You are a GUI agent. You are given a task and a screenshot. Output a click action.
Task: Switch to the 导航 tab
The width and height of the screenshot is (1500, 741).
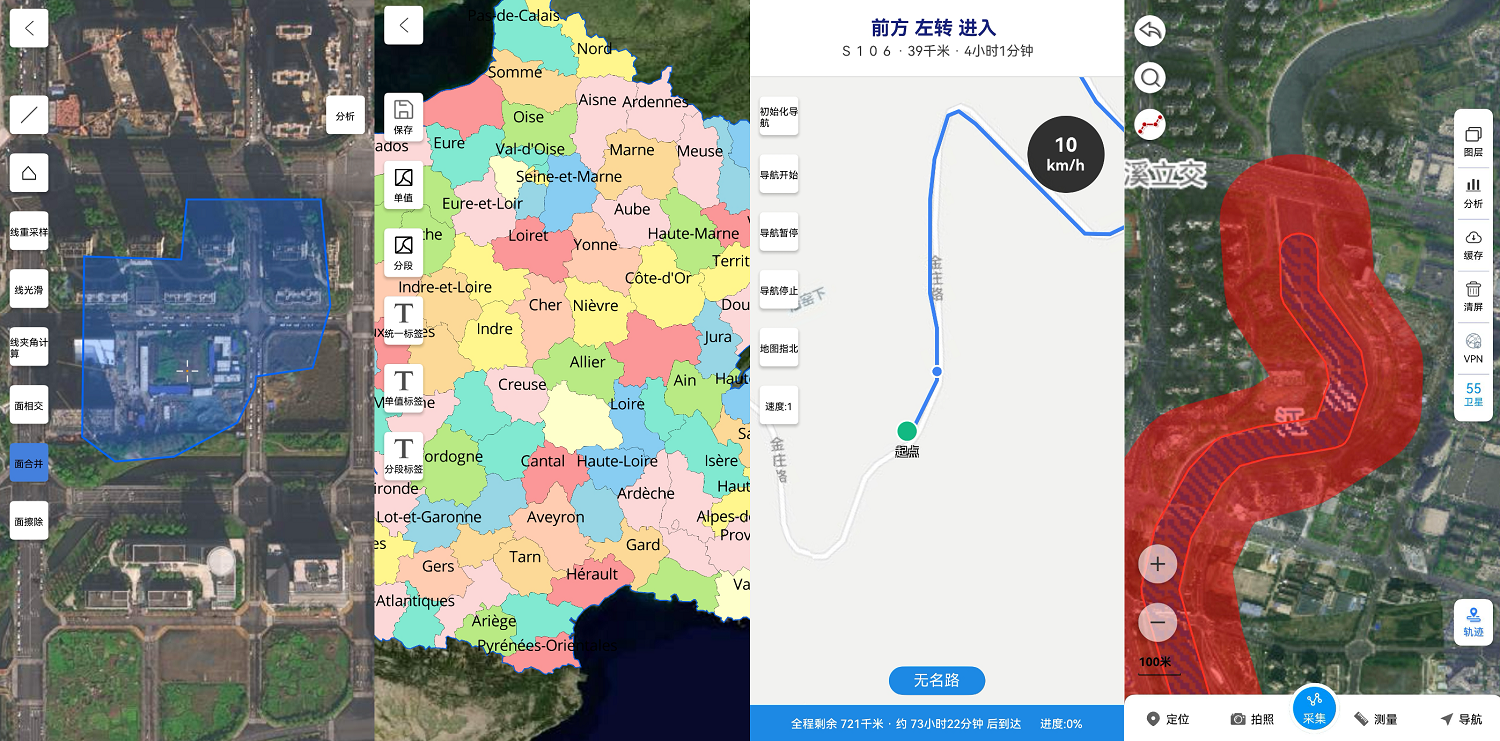[x=1461, y=719]
